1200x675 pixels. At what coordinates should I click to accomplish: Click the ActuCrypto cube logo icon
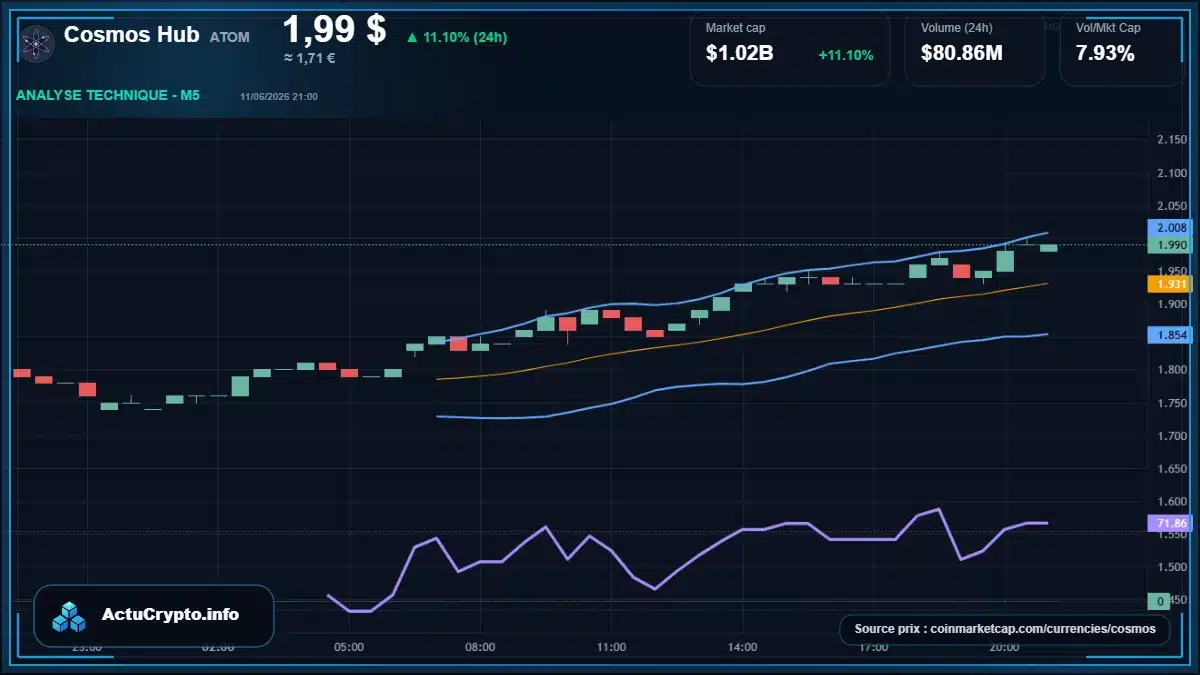71,616
